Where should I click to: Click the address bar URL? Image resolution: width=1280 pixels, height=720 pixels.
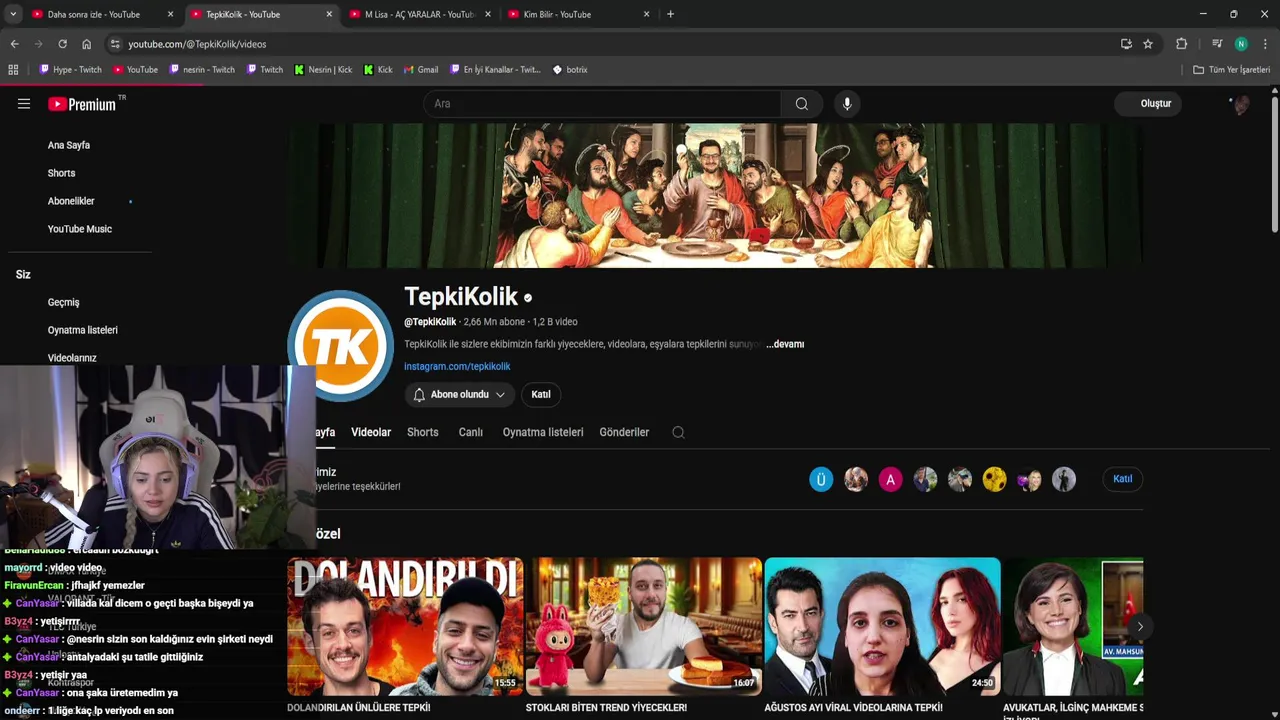click(197, 44)
